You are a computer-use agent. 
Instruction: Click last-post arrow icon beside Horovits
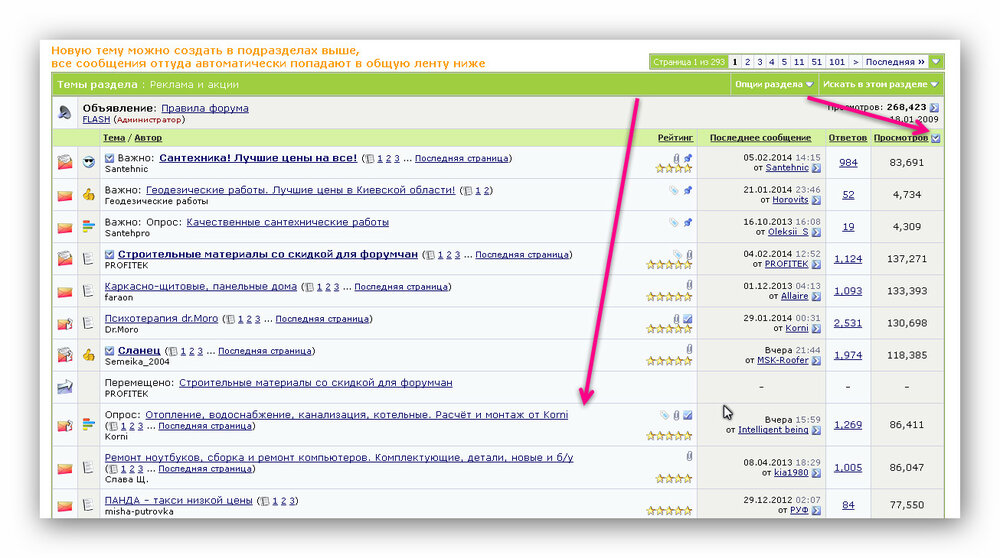[x=816, y=200]
